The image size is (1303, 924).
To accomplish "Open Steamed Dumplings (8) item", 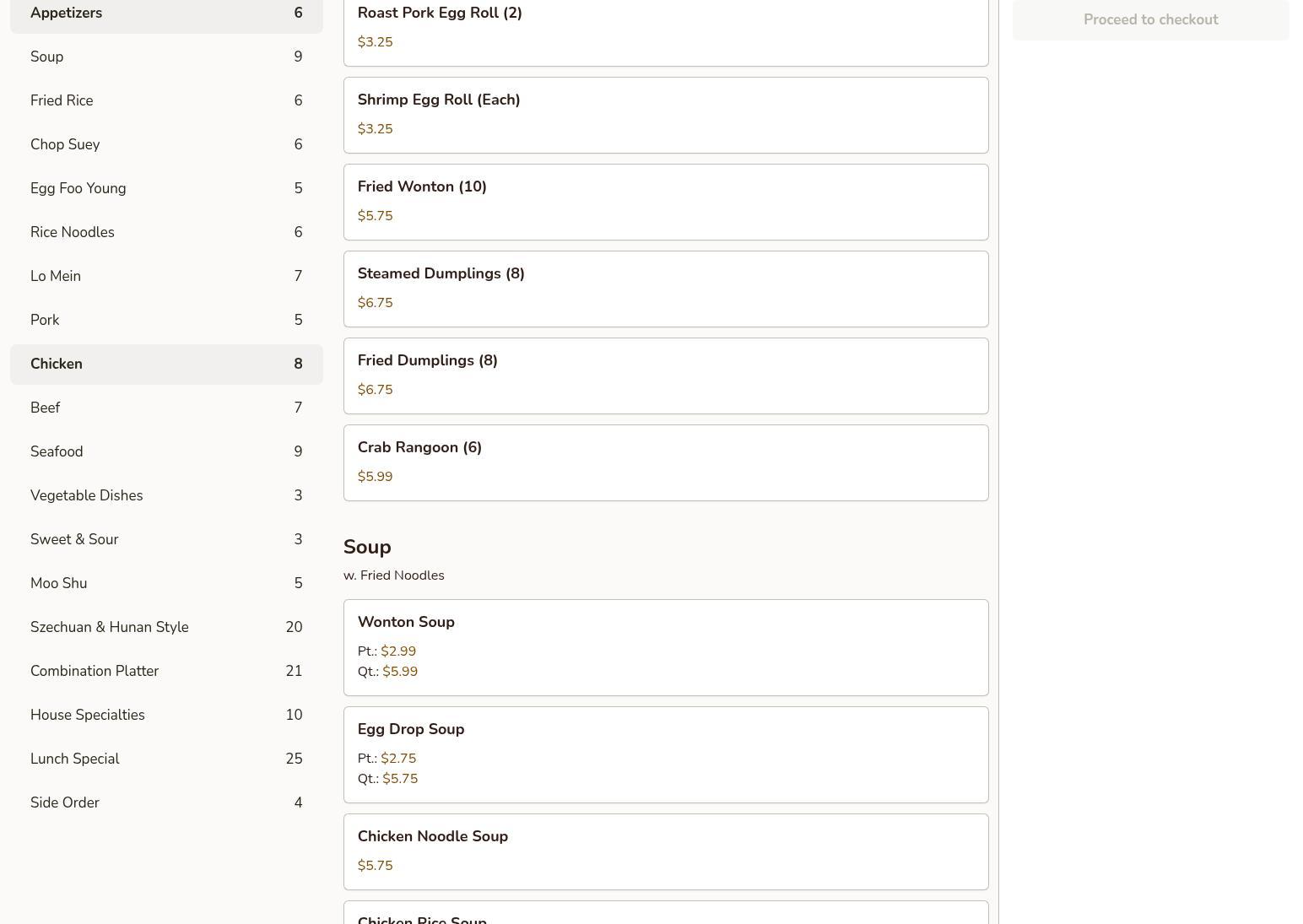I will [x=665, y=289].
